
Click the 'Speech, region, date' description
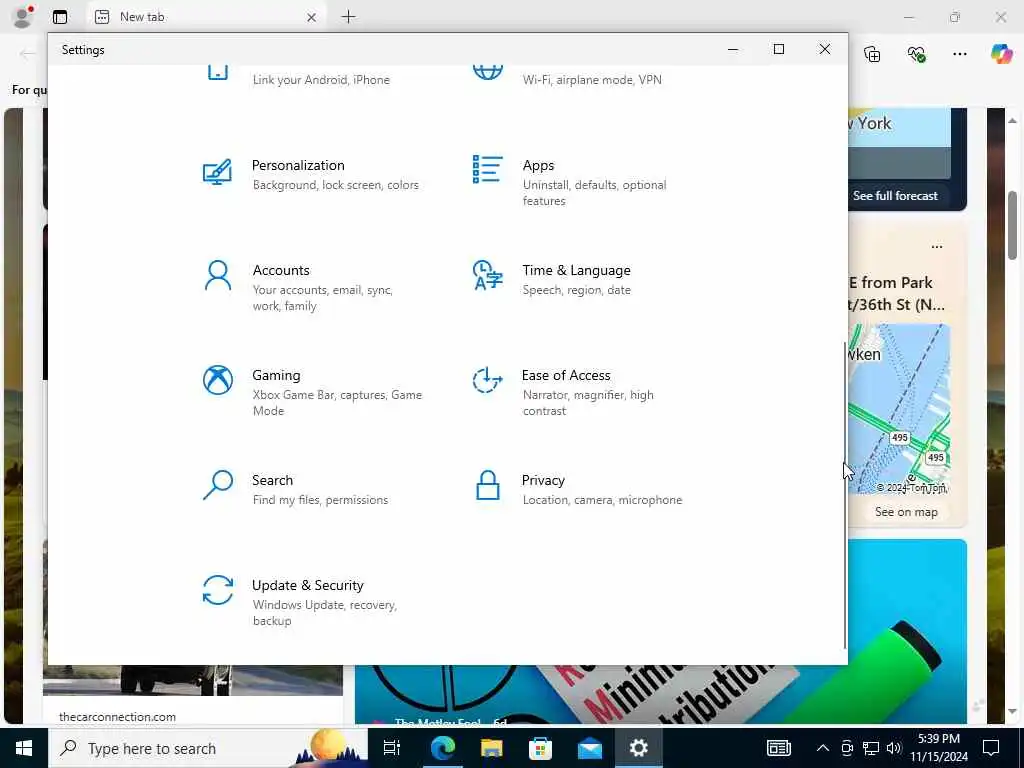[x=577, y=290]
